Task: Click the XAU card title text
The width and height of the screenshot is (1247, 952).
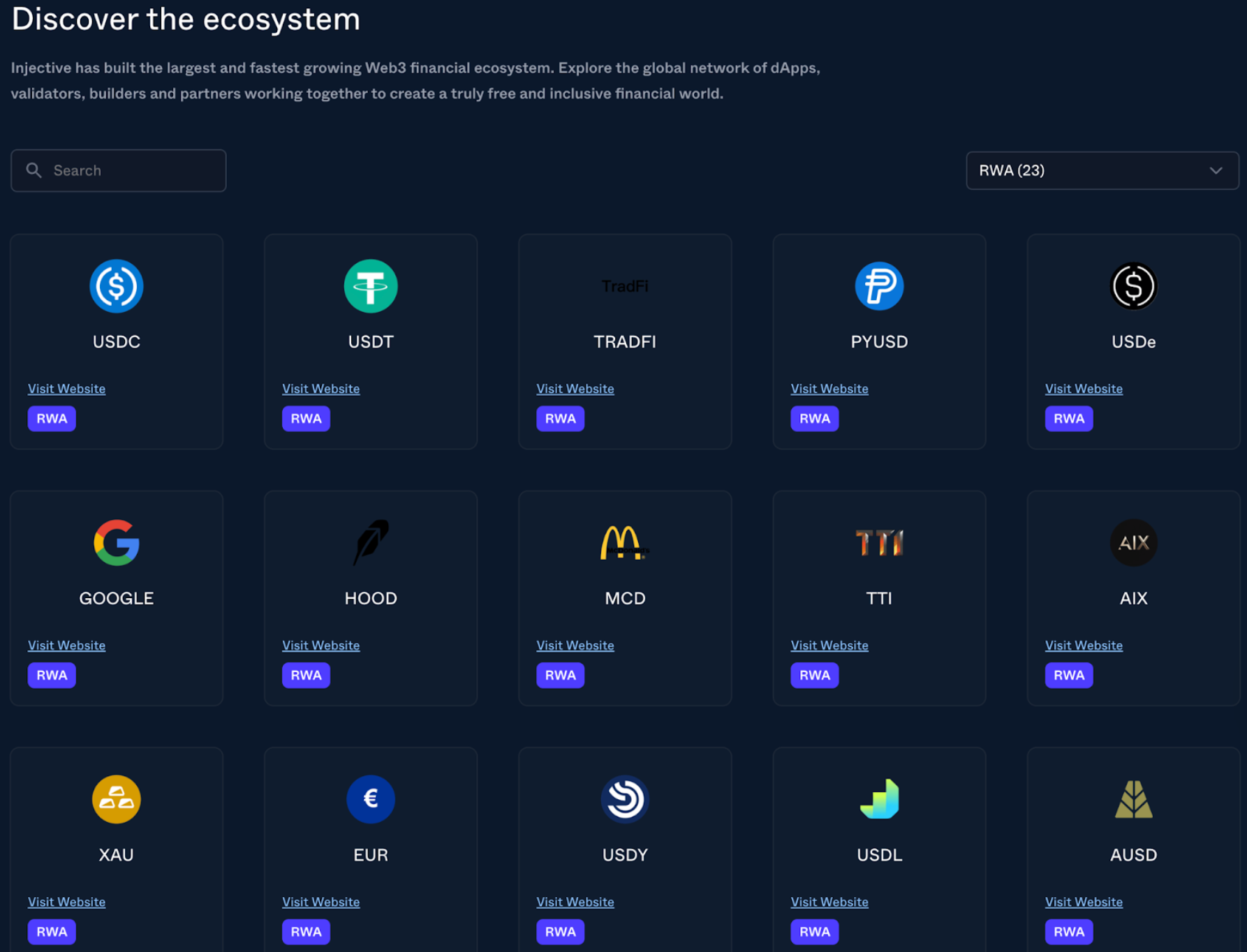Action: coord(117,855)
